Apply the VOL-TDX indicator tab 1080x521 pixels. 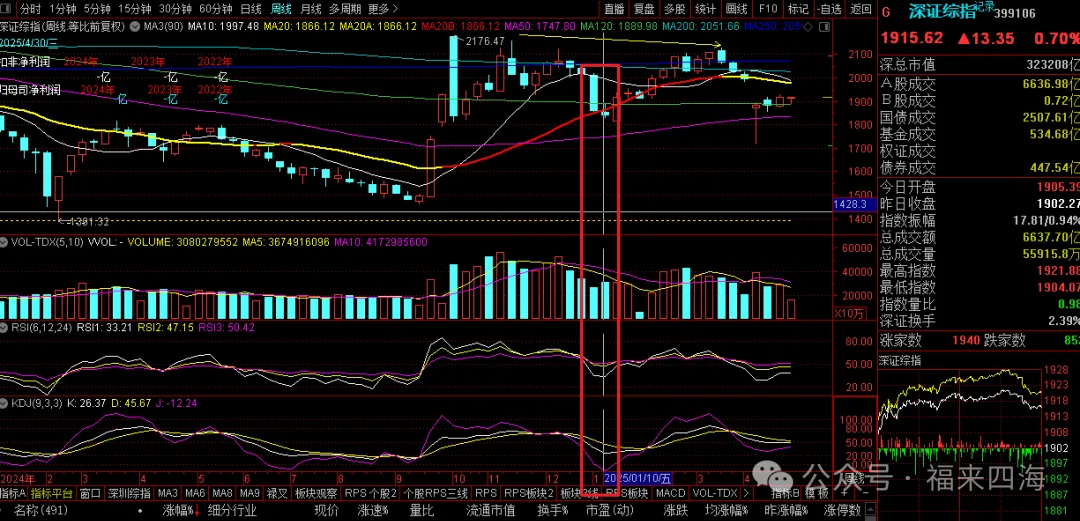coord(714,493)
